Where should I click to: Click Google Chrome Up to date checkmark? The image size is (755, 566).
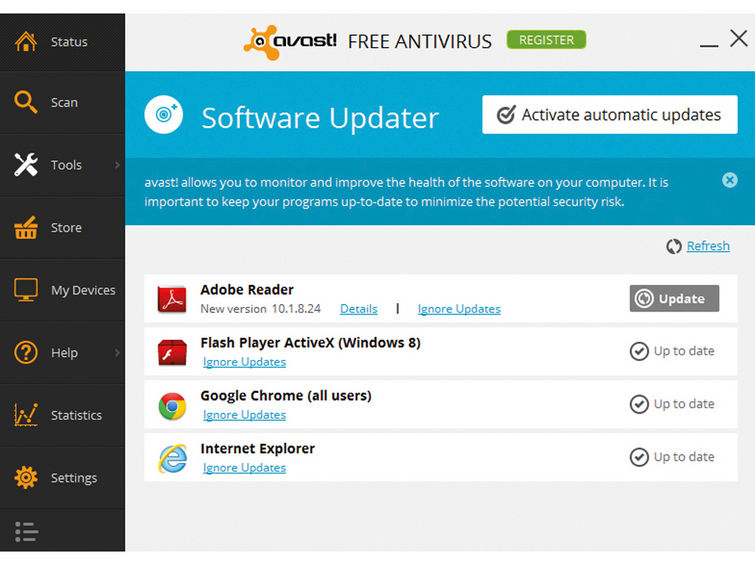tap(639, 404)
